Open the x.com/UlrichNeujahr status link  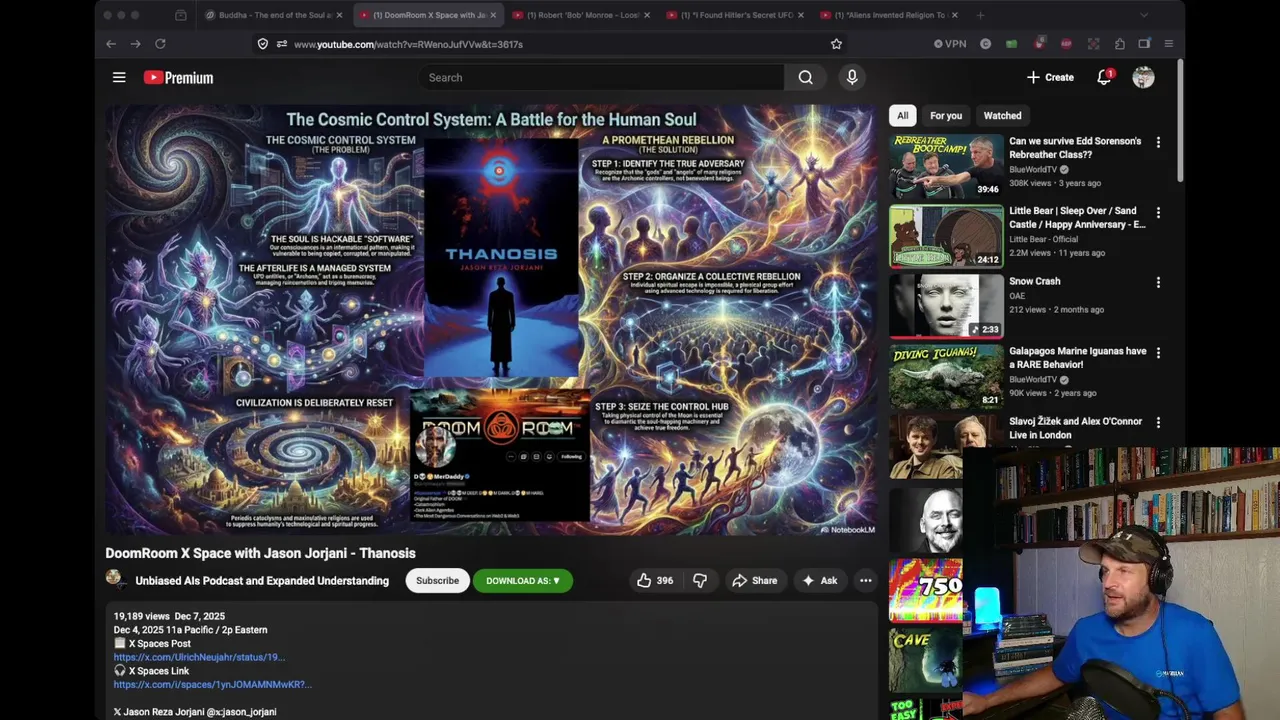pyautogui.click(x=199, y=657)
